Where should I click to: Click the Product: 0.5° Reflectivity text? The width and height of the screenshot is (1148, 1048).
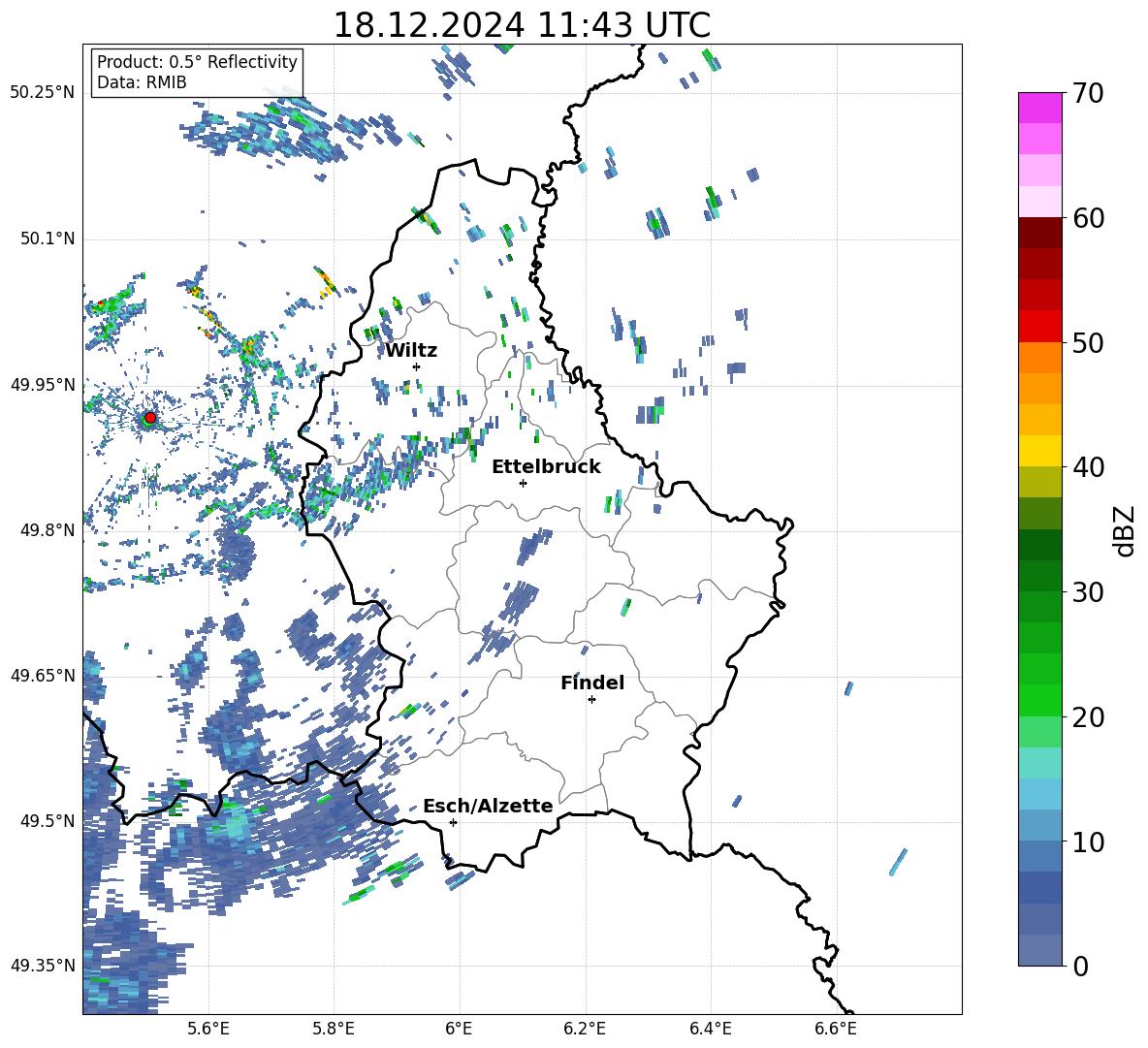197,61
